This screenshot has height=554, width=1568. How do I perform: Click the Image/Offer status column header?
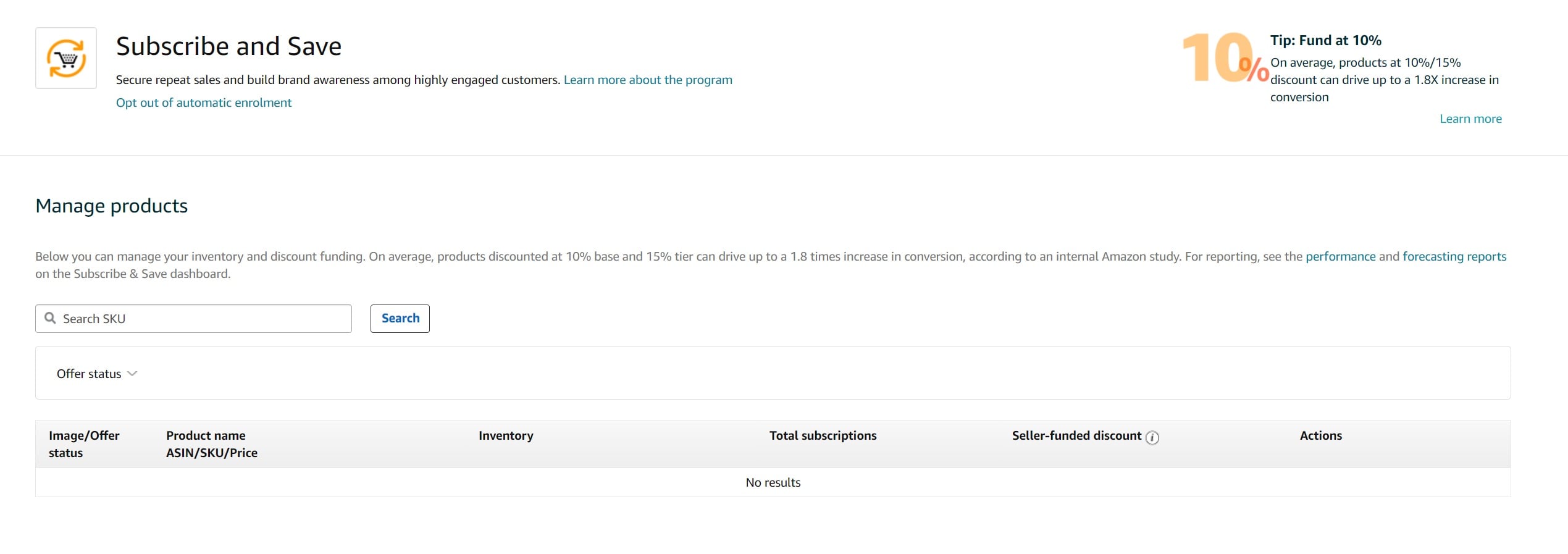pyautogui.click(x=84, y=444)
